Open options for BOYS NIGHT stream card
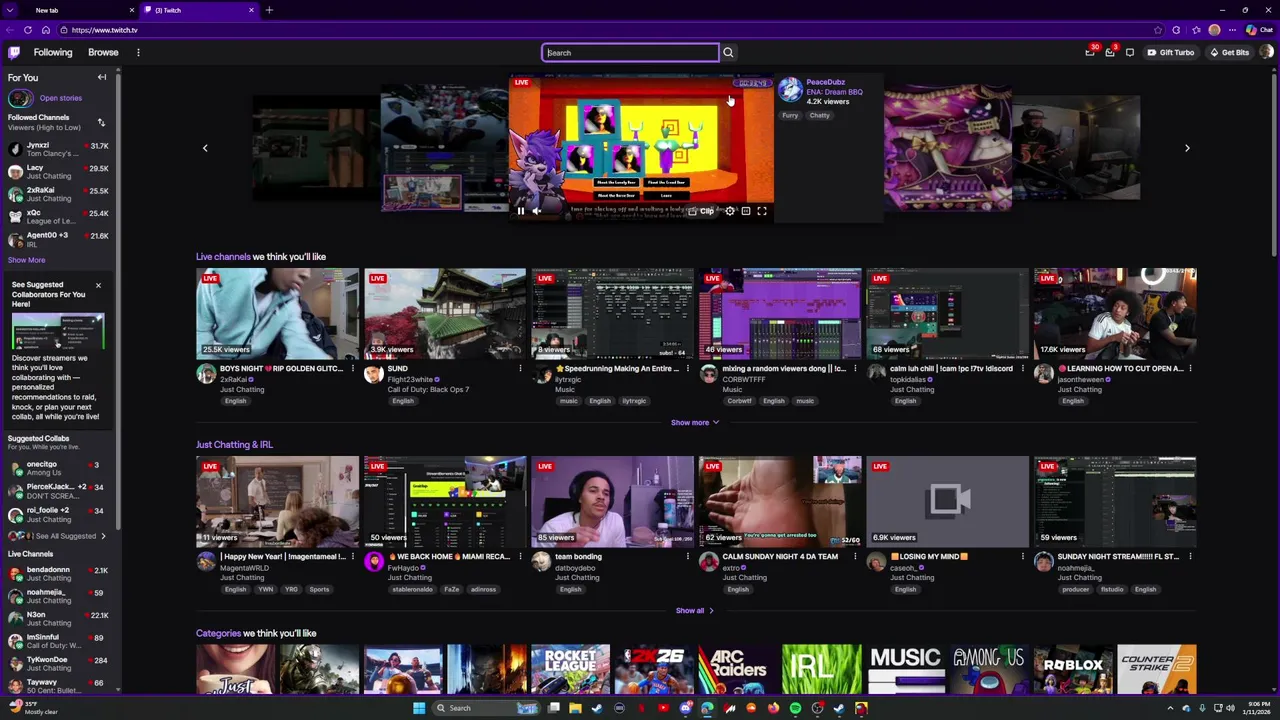Image resolution: width=1280 pixels, height=720 pixels. pos(352,369)
